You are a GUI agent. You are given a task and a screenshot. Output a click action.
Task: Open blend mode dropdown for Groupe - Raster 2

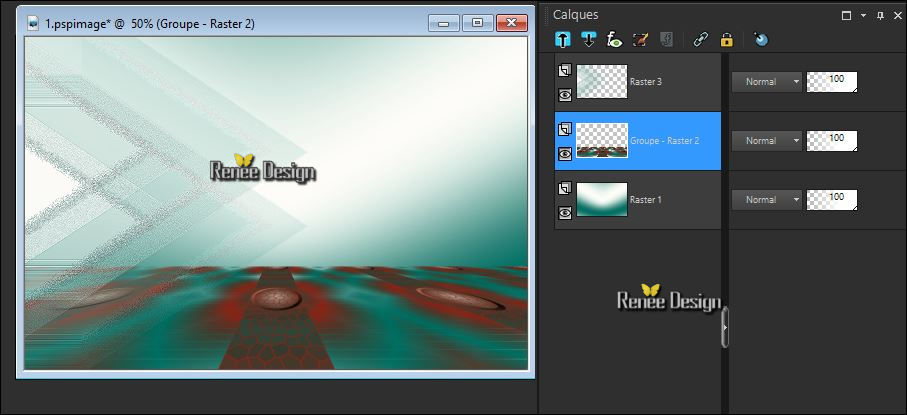pyautogui.click(x=767, y=141)
